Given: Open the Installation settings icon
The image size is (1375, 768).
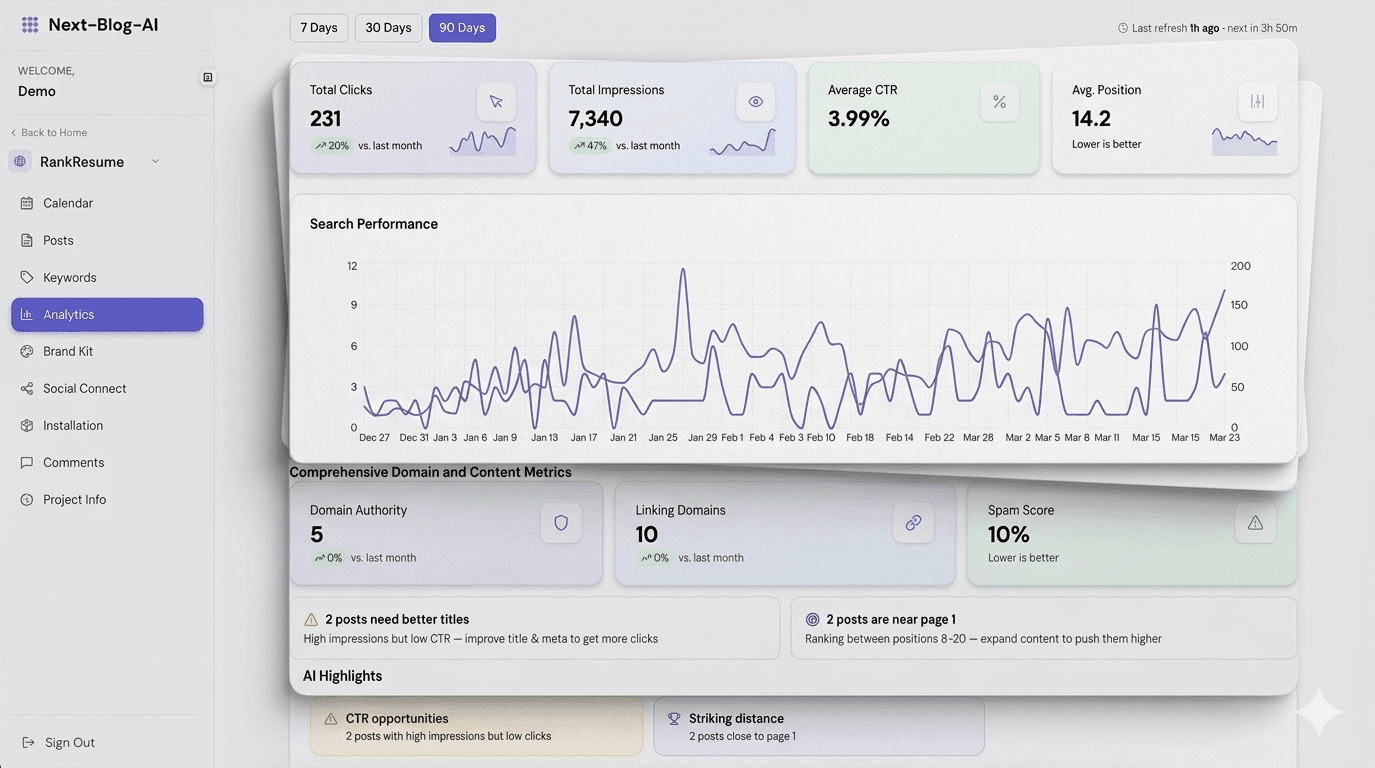Looking at the screenshot, I should 26,425.
